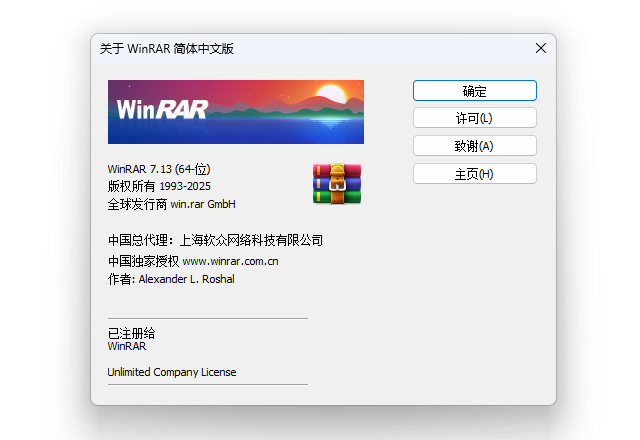Screen dimensions: 640x440
Task: Open the 许可(L) license information
Action: point(474,118)
